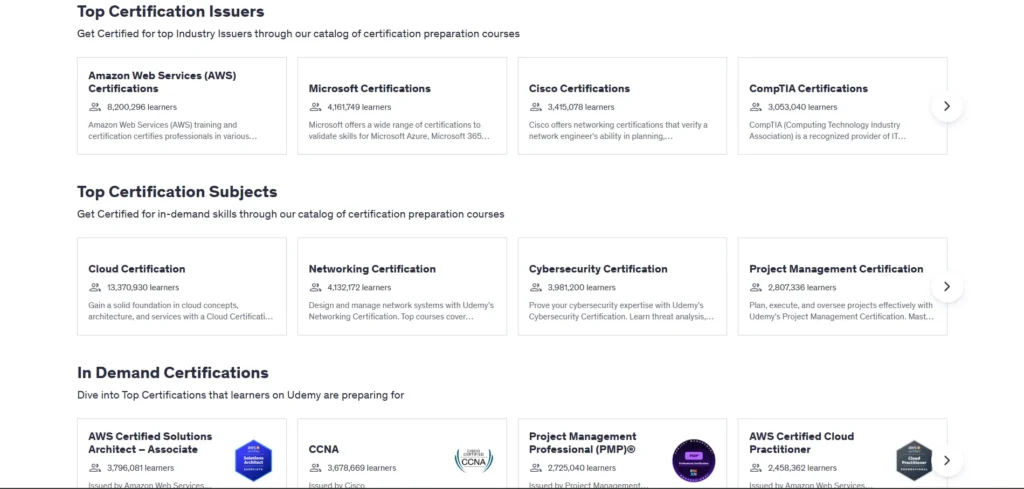The height and width of the screenshot is (489, 1024).
Task: Click learners icon under Amazon Web Services Certifications
Action: pyautogui.click(x=95, y=107)
